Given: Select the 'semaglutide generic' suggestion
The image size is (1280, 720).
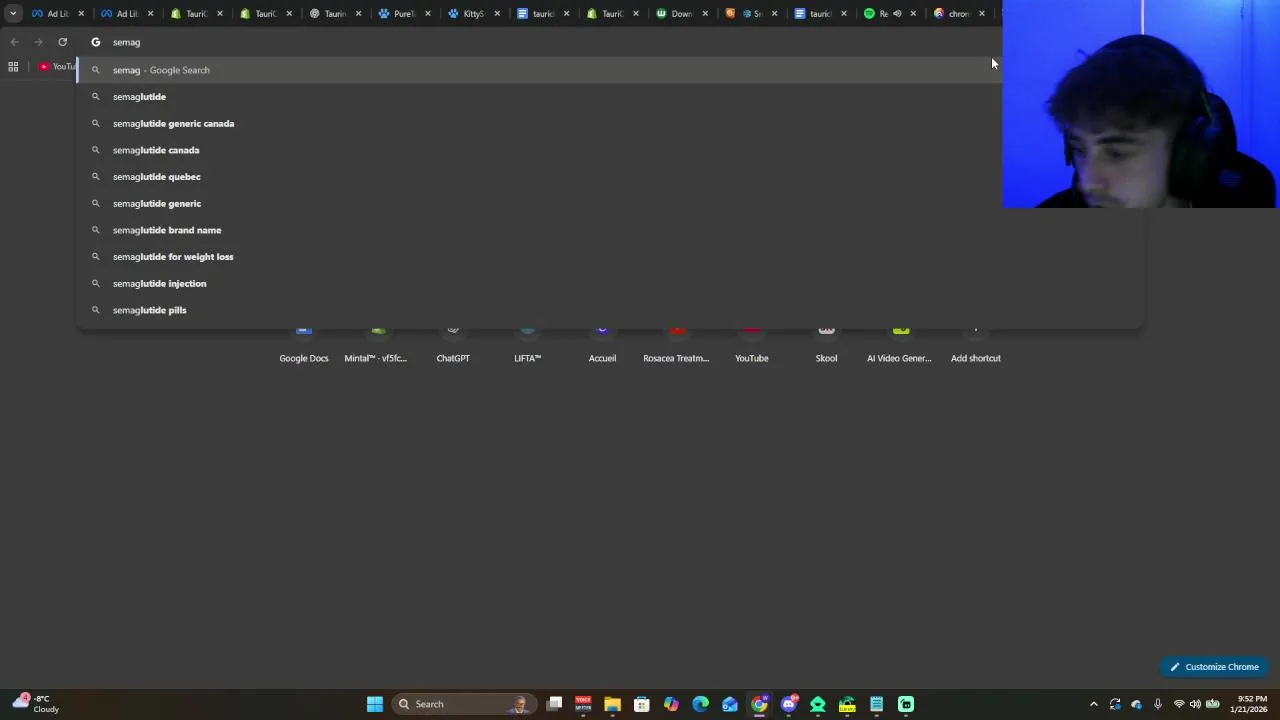Looking at the screenshot, I should tap(610, 203).
